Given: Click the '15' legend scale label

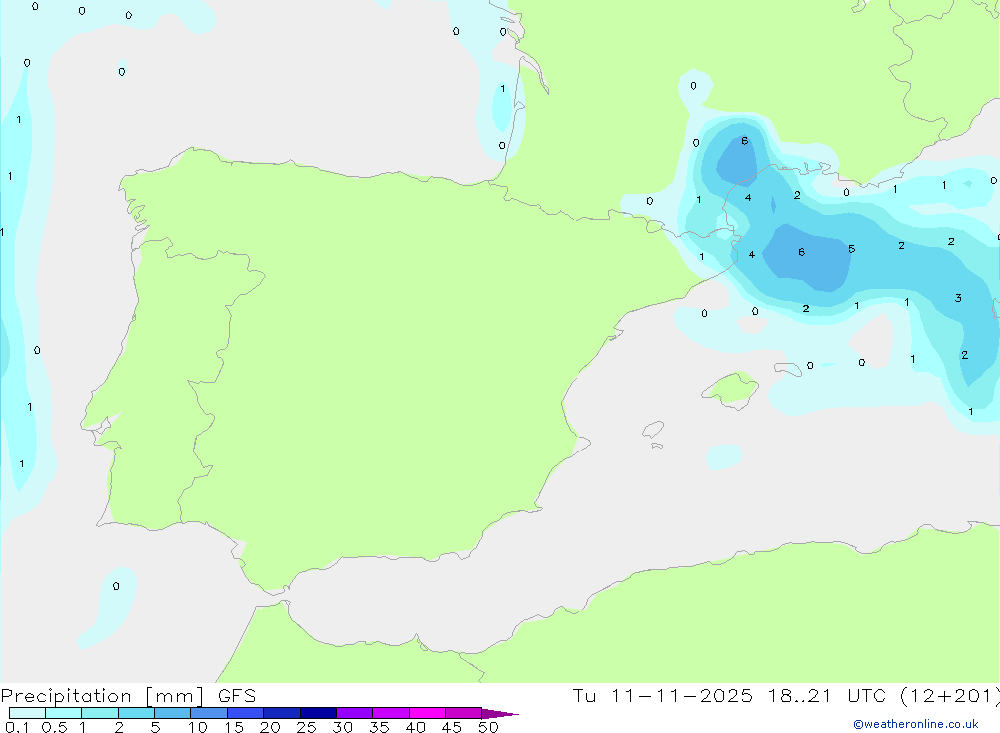Looking at the screenshot, I should 234,727.
